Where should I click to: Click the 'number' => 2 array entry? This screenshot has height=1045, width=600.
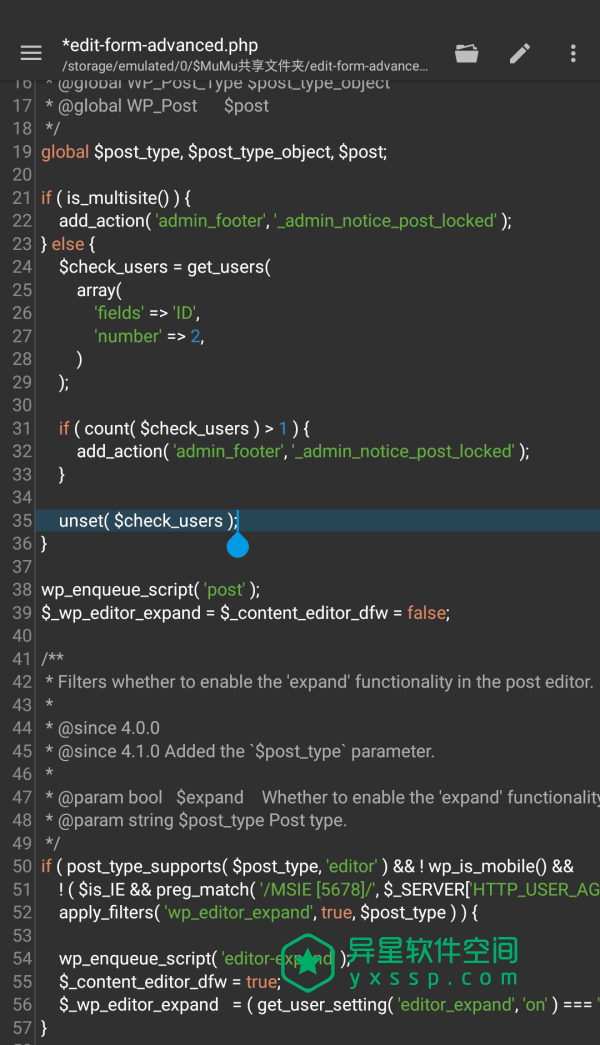pyautogui.click(x=149, y=336)
